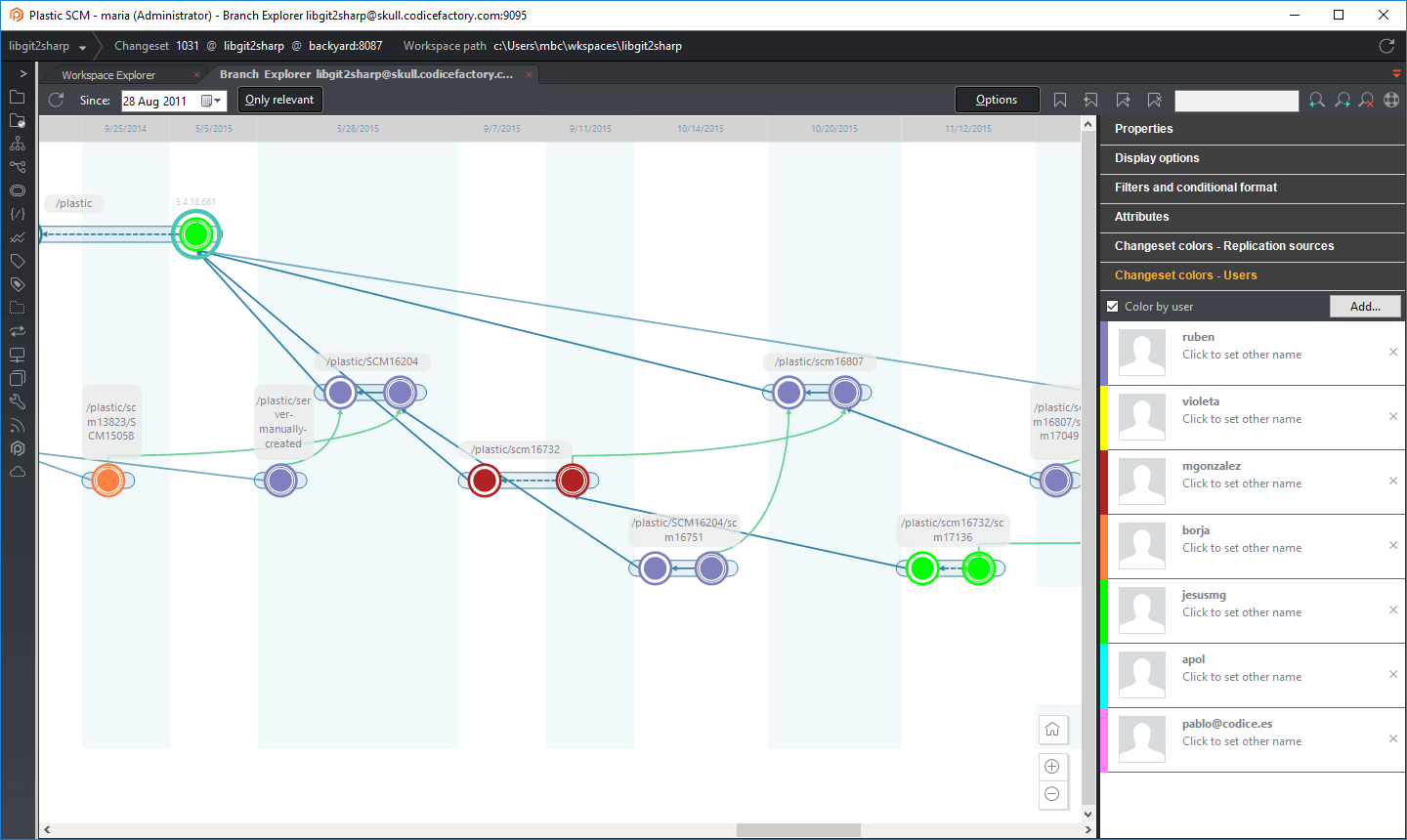Screen dimensions: 1407x840
Task: Open the Plastic hexagon logo icon in sidebar
Action: (17, 448)
